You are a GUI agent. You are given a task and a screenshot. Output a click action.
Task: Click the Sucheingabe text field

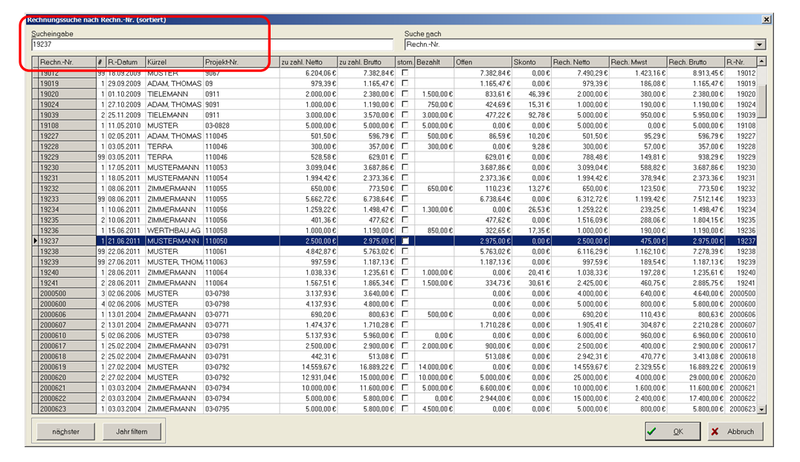click(x=150, y=45)
